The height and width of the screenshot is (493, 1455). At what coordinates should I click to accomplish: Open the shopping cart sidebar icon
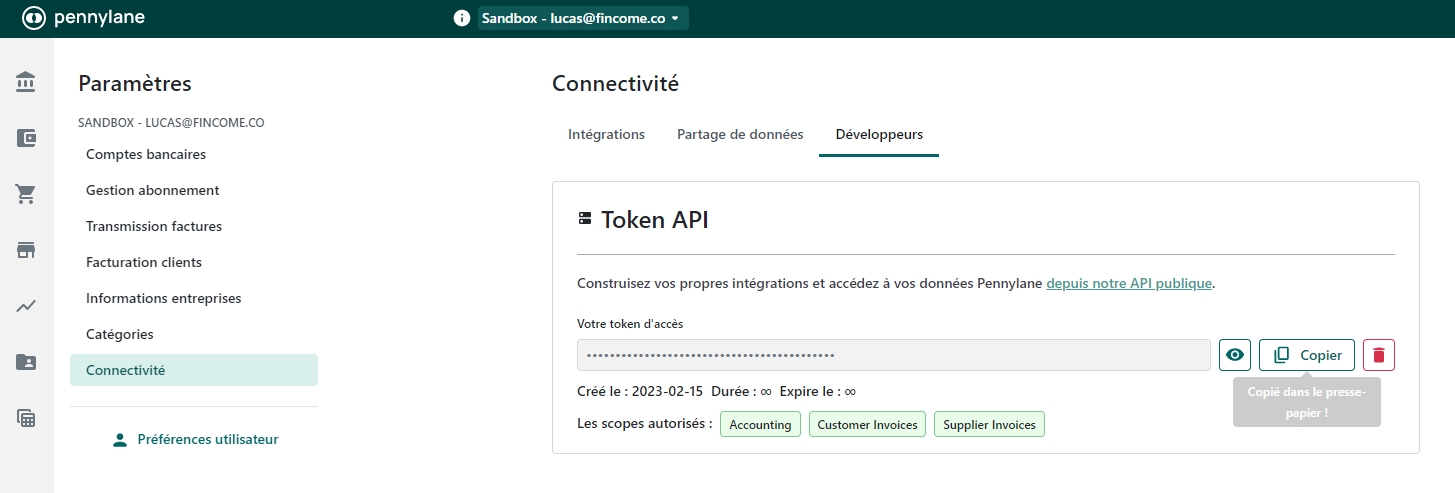click(26, 194)
